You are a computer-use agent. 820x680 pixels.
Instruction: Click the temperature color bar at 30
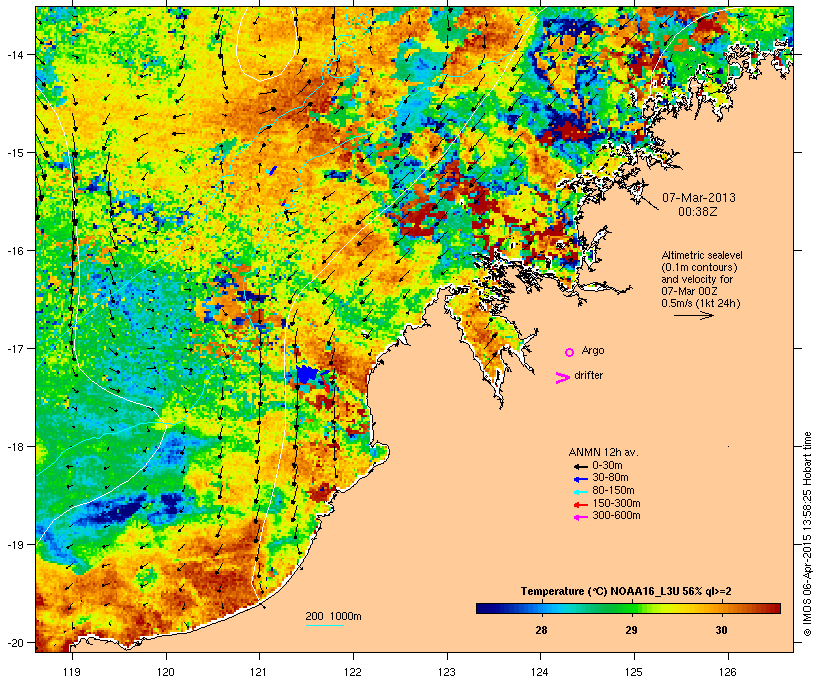(721, 608)
